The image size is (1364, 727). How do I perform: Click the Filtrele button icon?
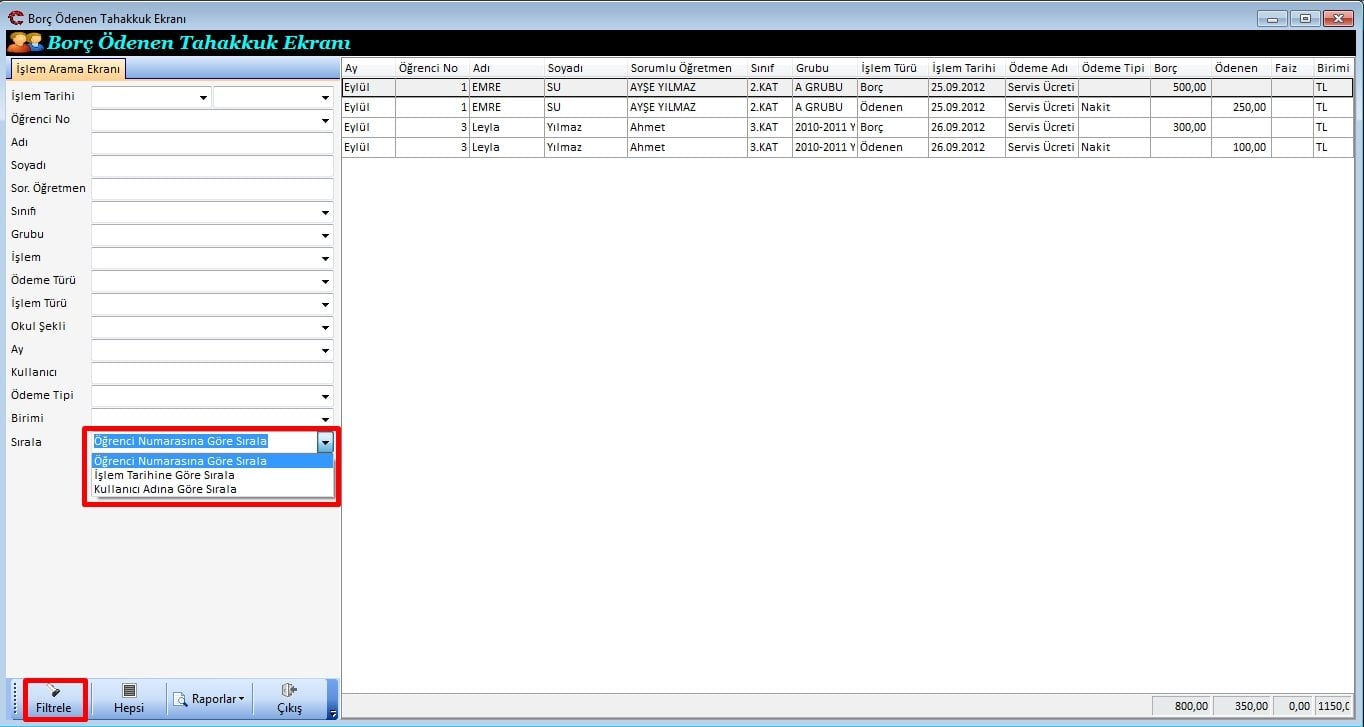[x=54, y=691]
